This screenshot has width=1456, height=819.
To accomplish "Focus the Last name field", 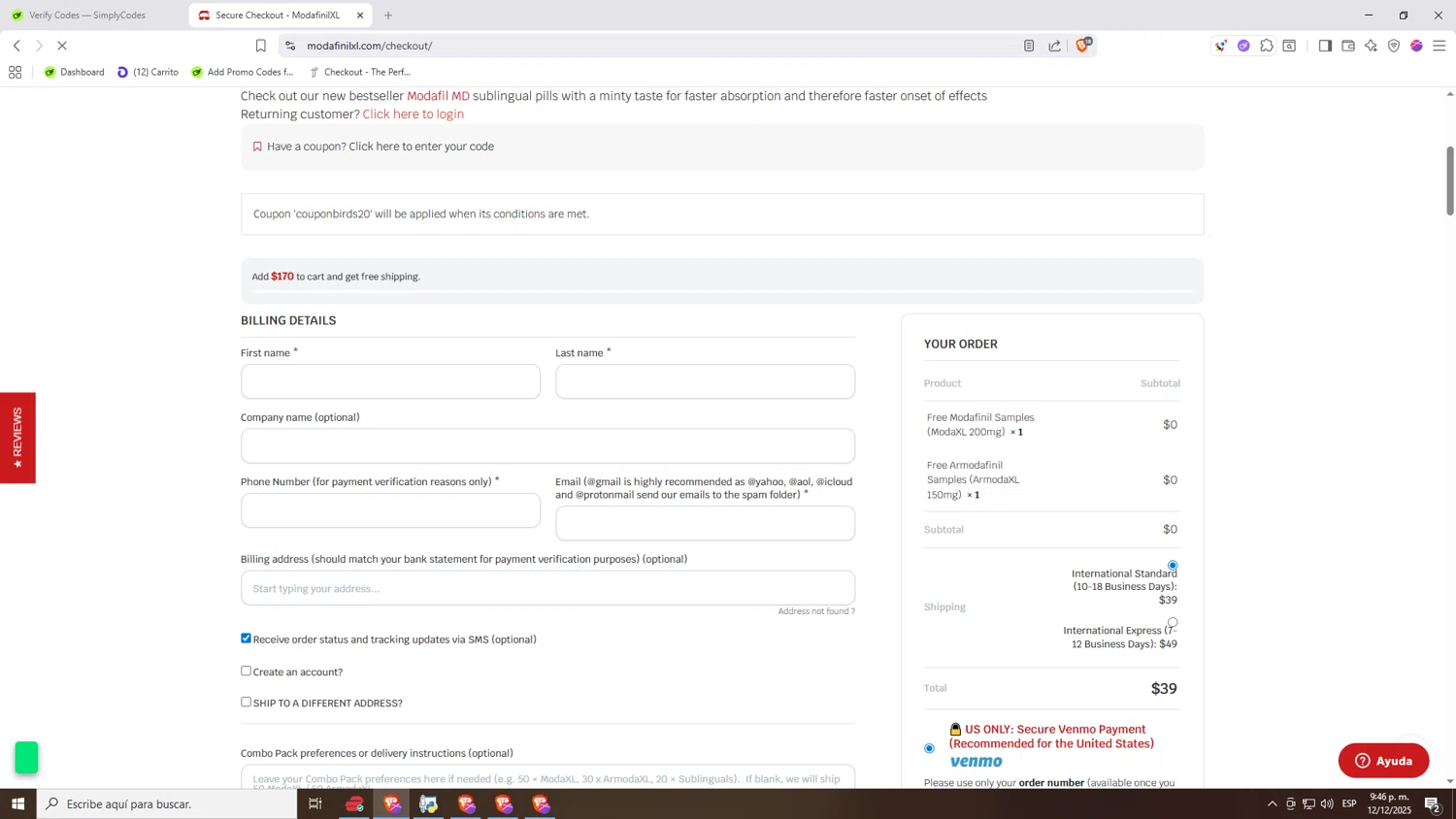I will click(705, 381).
